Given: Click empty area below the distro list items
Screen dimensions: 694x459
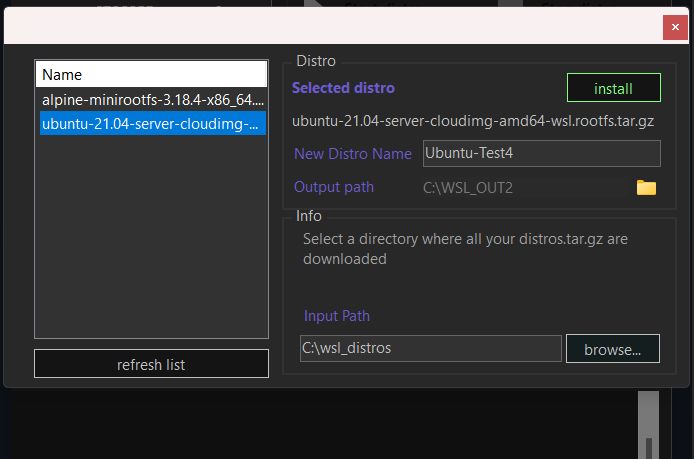Looking at the screenshot, I should point(152,240).
